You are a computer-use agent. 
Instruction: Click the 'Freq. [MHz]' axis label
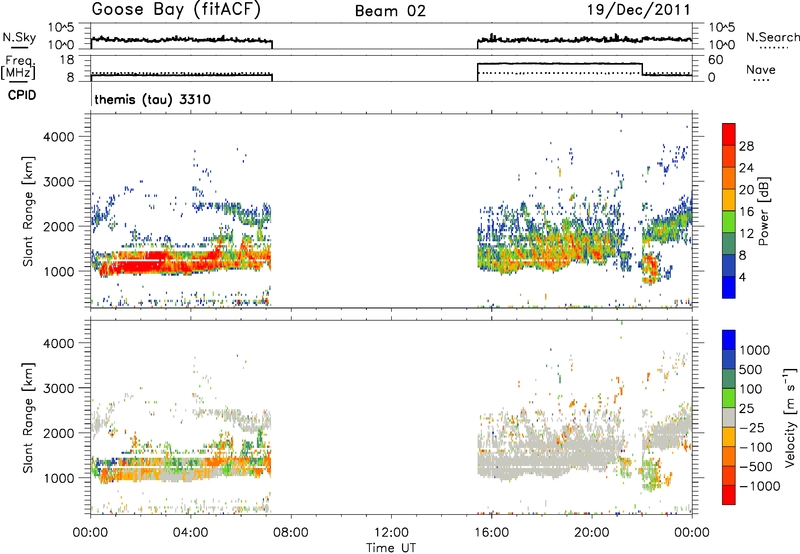19,67
